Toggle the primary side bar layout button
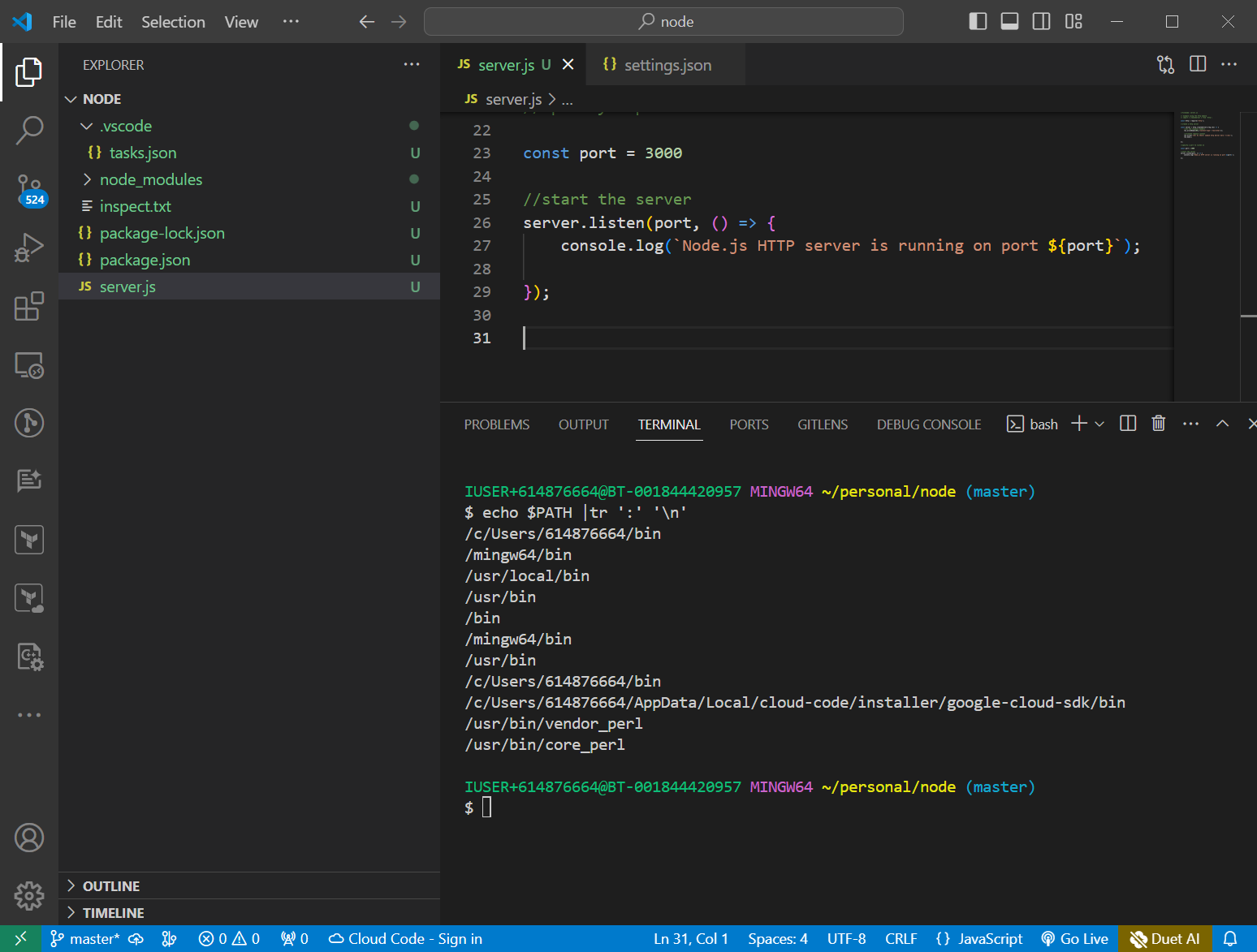This screenshot has height=952, width=1257. click(x=978, y=22)
